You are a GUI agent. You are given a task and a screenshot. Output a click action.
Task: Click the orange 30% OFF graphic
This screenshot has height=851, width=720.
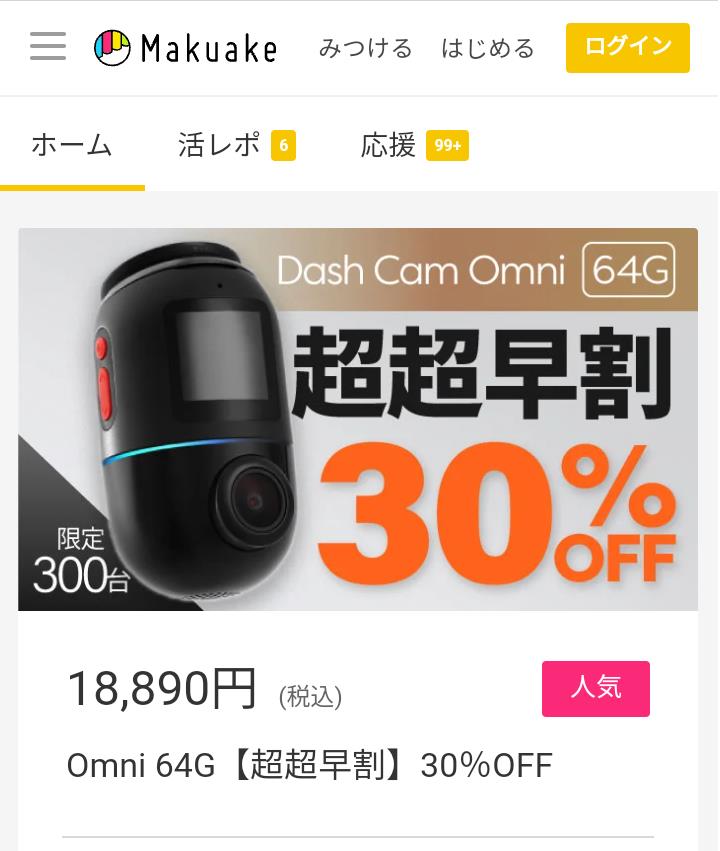(x=496, y=514)
